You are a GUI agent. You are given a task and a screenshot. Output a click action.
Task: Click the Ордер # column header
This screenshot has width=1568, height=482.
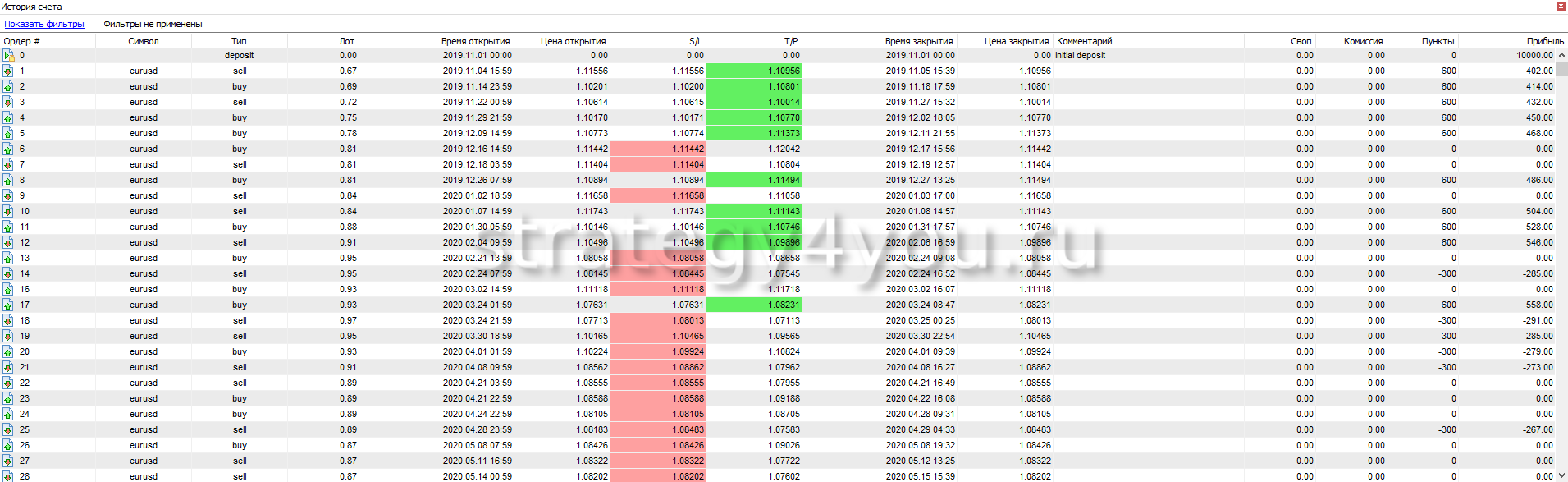(x=22, y=41)
